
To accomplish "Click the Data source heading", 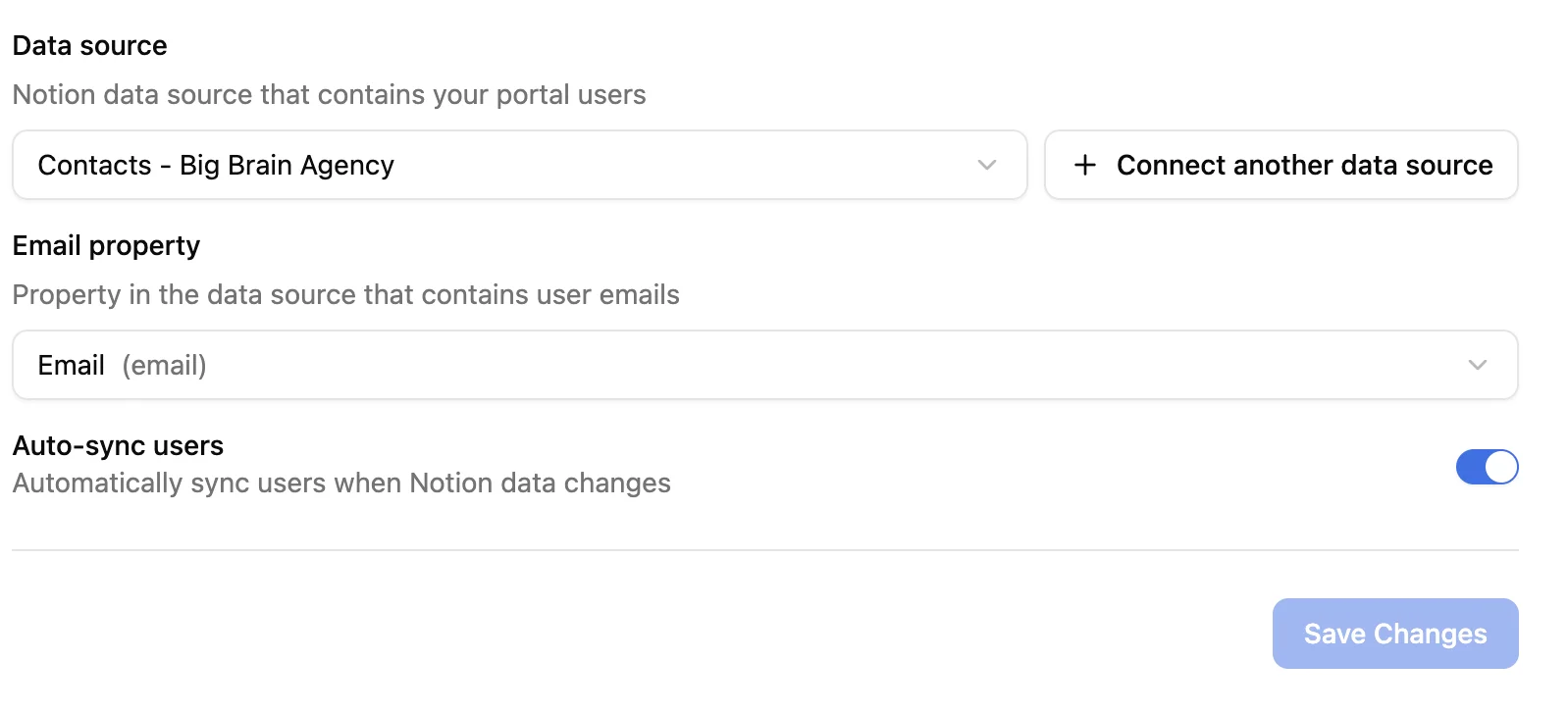I will [x=89, y=46].
